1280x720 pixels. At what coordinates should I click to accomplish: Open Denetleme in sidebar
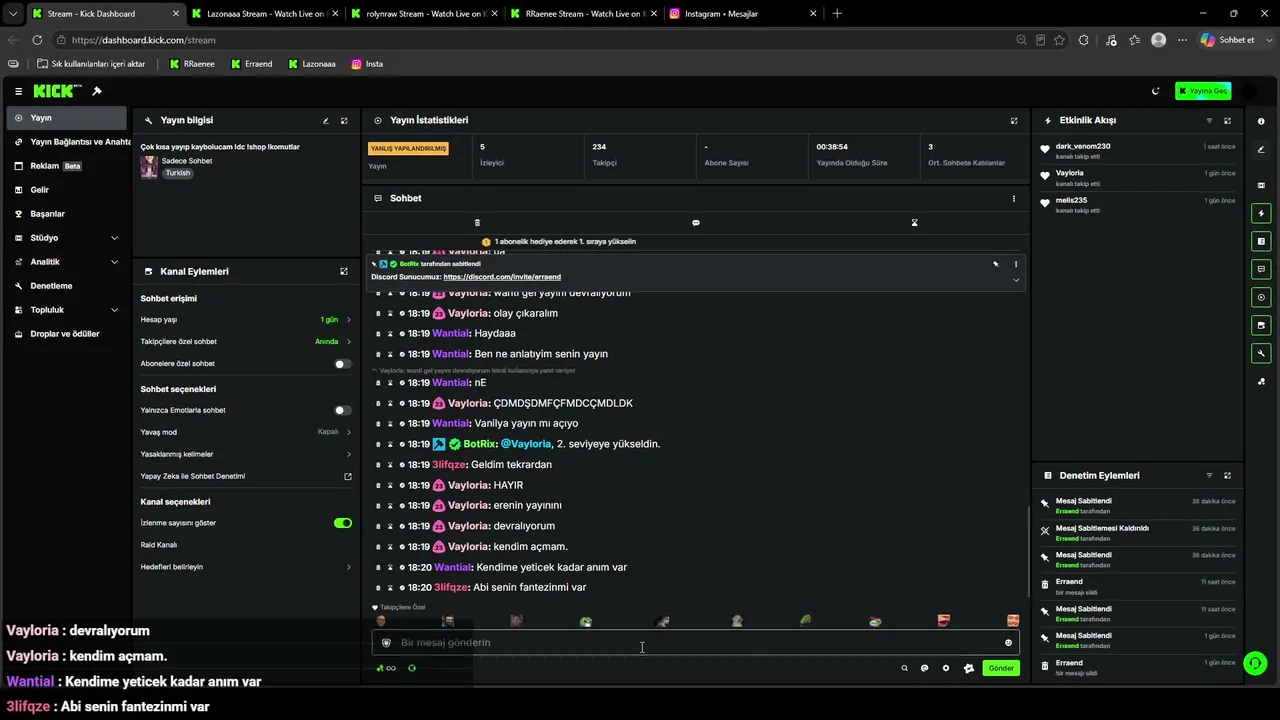coord(66,286)
